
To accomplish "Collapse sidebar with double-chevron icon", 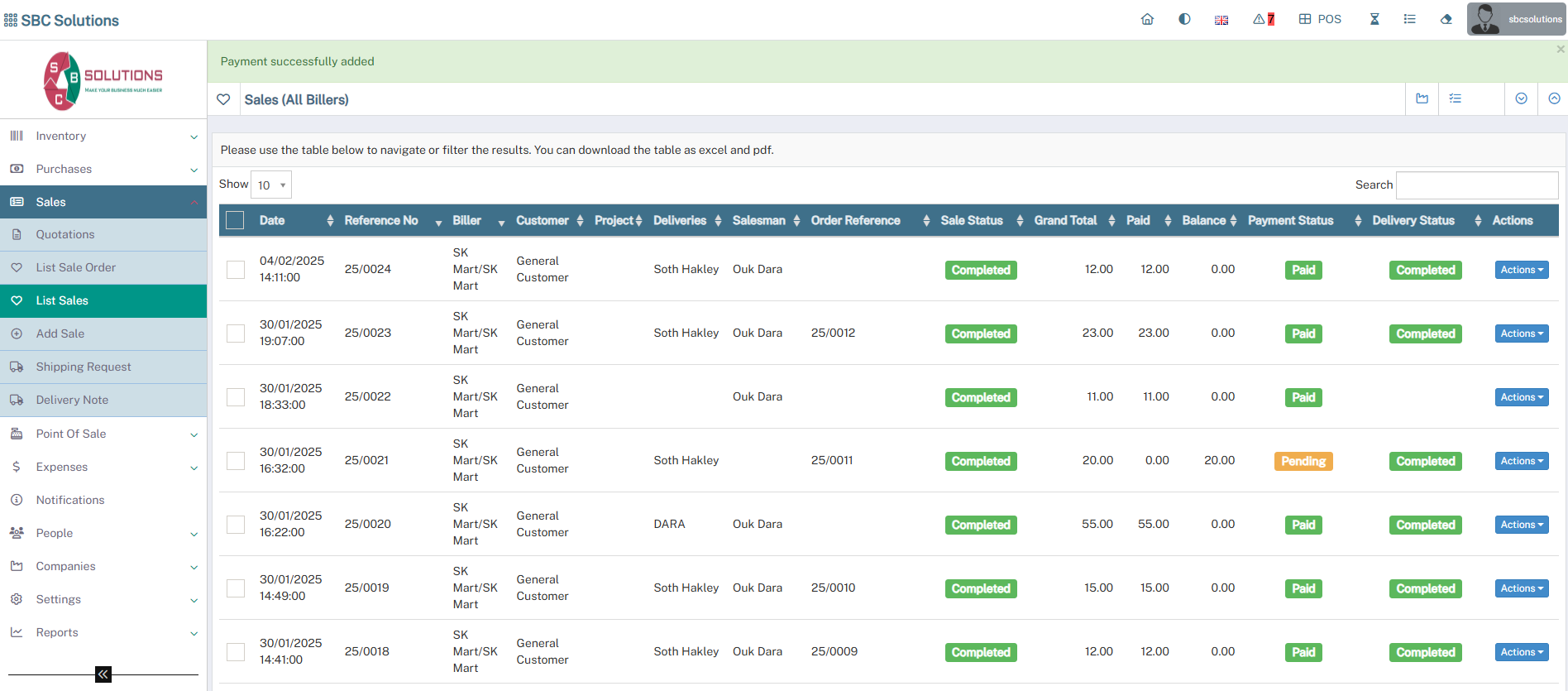I will 103,674.
